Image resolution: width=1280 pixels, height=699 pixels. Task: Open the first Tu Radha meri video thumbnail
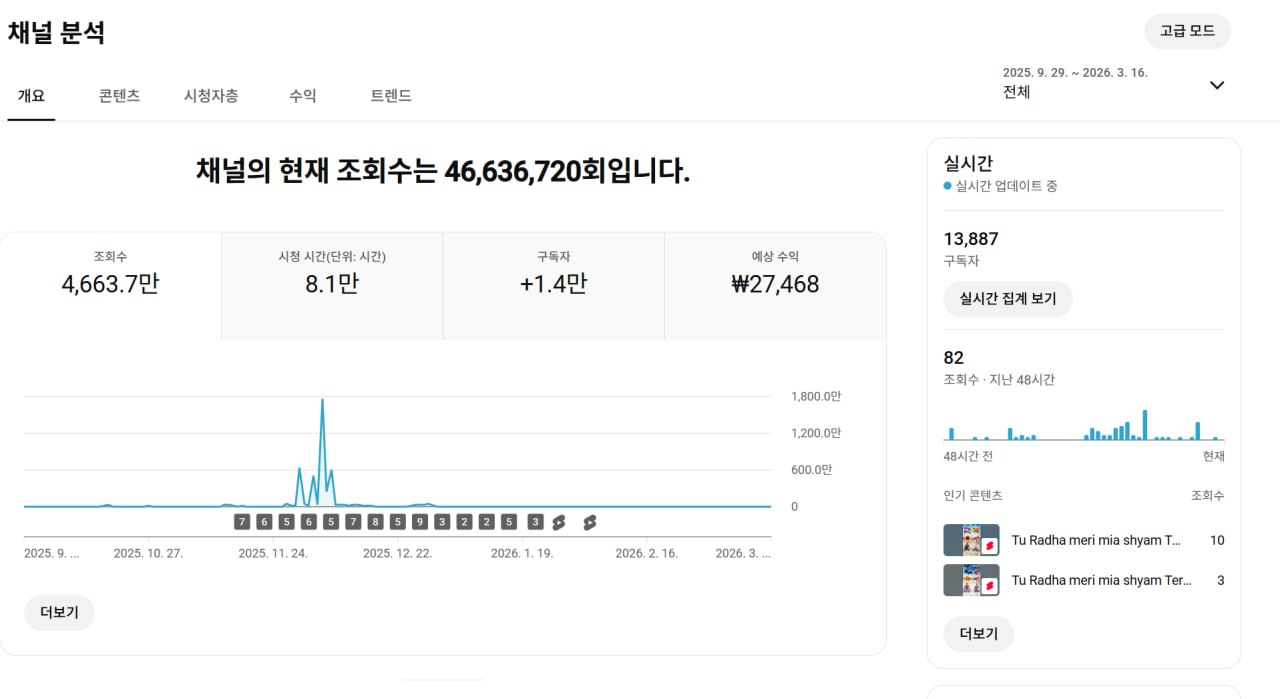pos(970,540)
